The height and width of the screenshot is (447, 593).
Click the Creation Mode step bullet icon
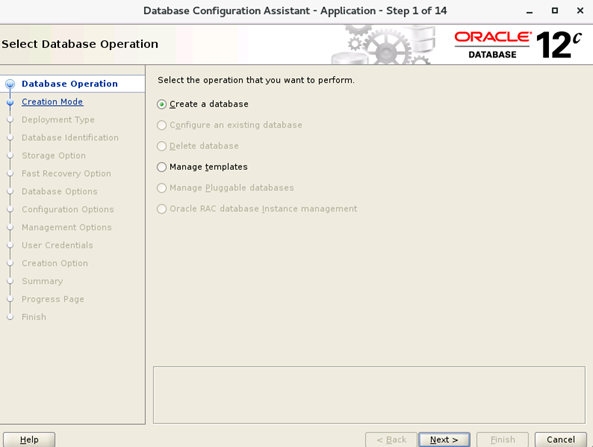[x=10, y=102]
